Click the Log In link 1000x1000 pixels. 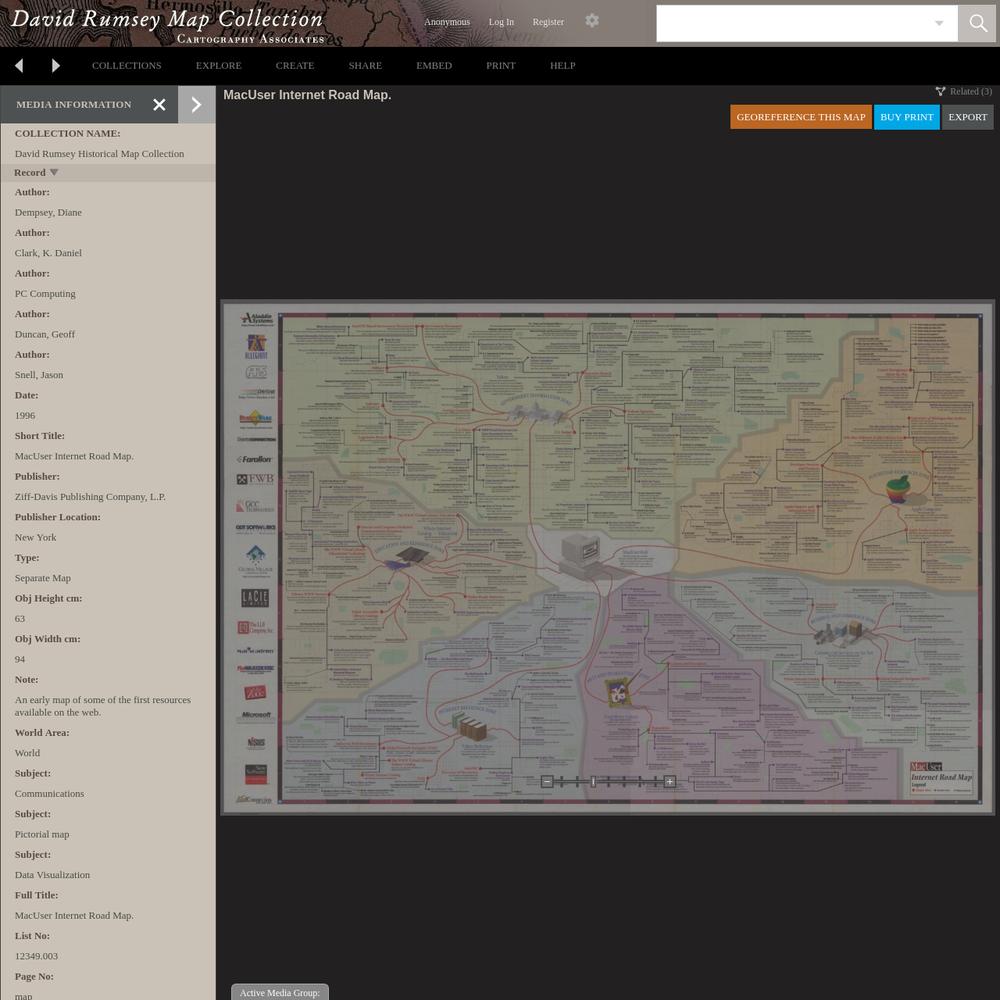pyautogui.click(x=501, y=22)
